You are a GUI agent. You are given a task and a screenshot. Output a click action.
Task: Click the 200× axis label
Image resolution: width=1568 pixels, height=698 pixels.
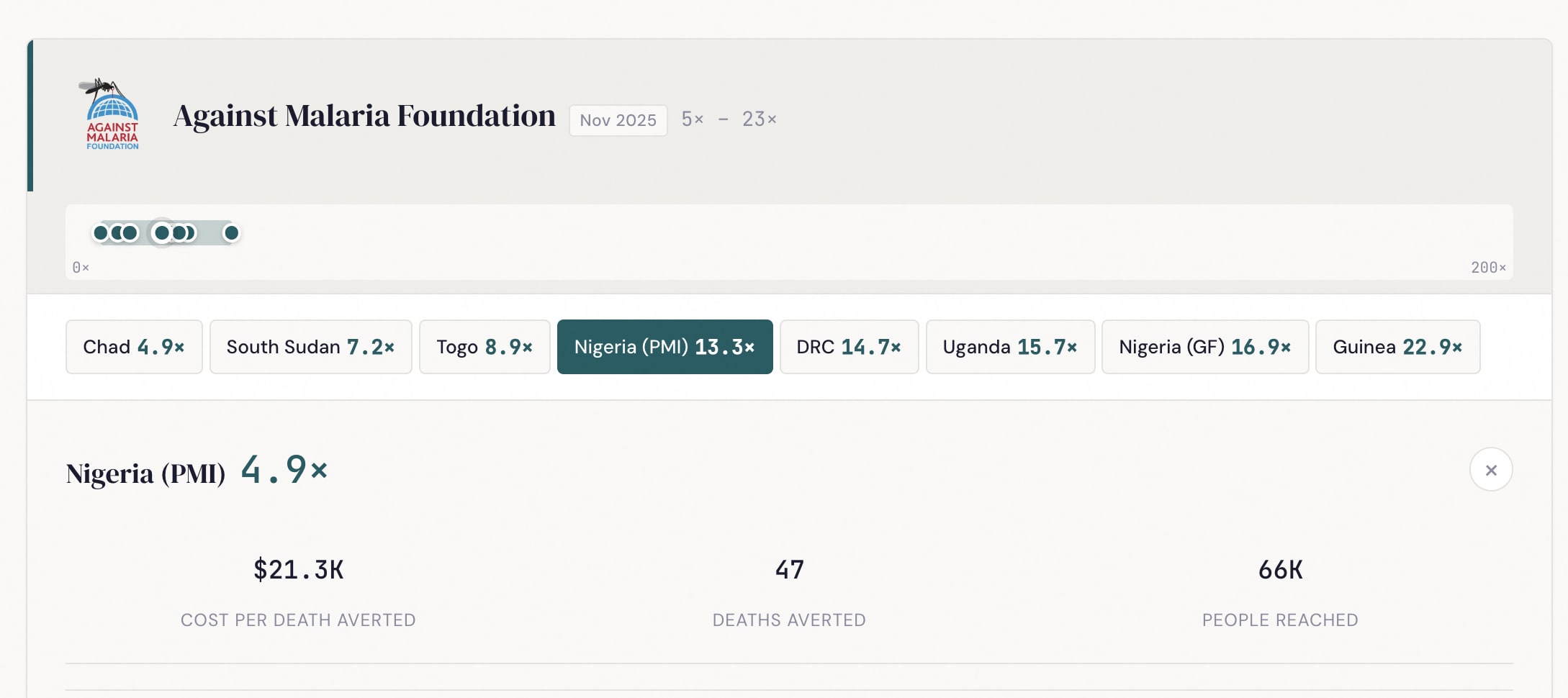[x=1488, y=267]
